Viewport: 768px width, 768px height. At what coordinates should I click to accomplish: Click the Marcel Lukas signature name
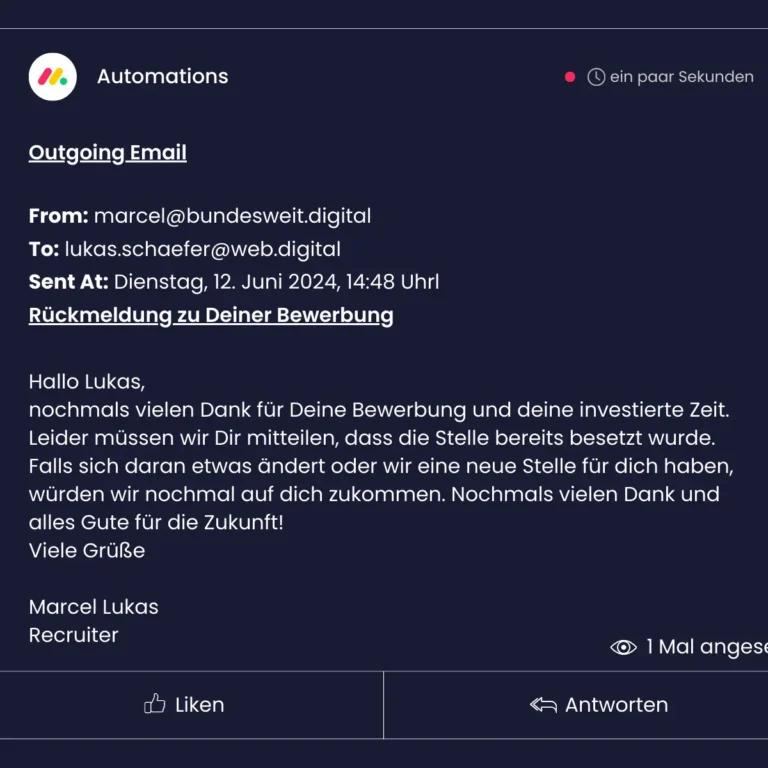point(94,607)
